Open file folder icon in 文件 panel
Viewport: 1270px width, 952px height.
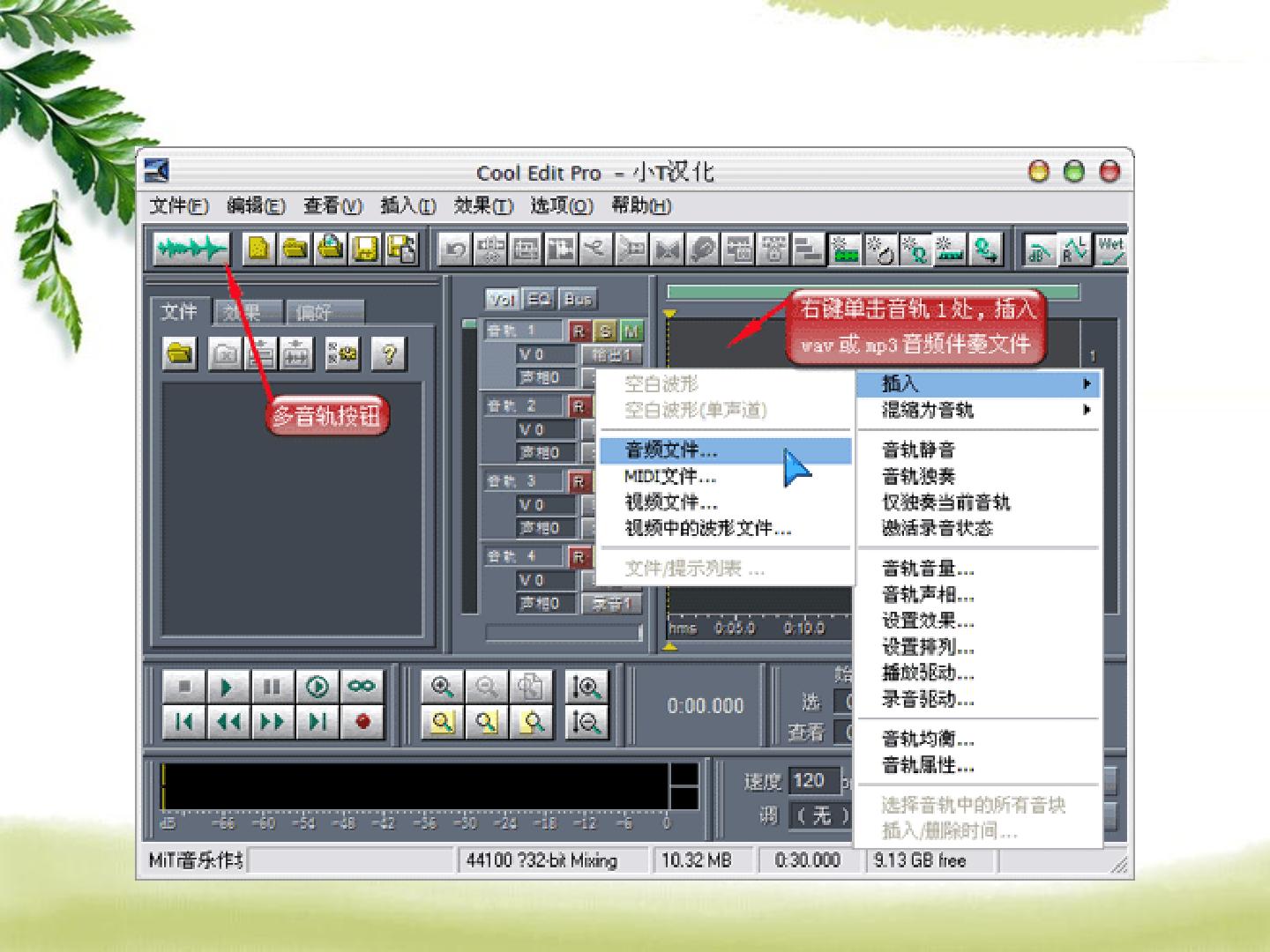coord(181,353)
